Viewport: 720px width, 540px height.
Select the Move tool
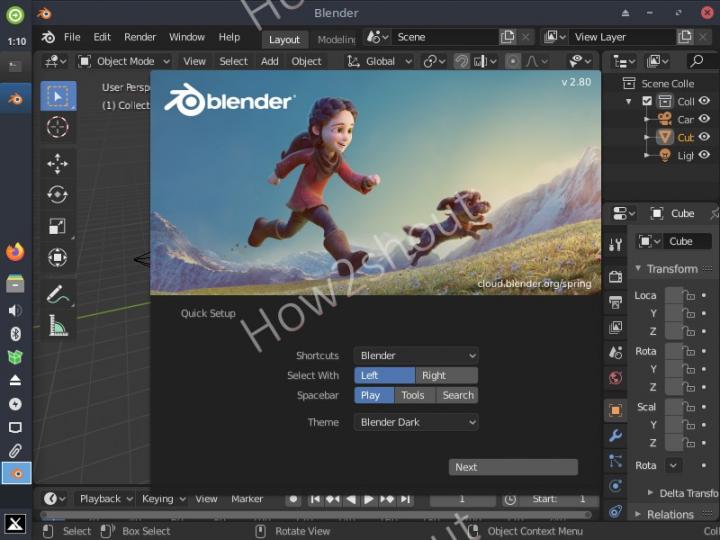click(58, 163)
